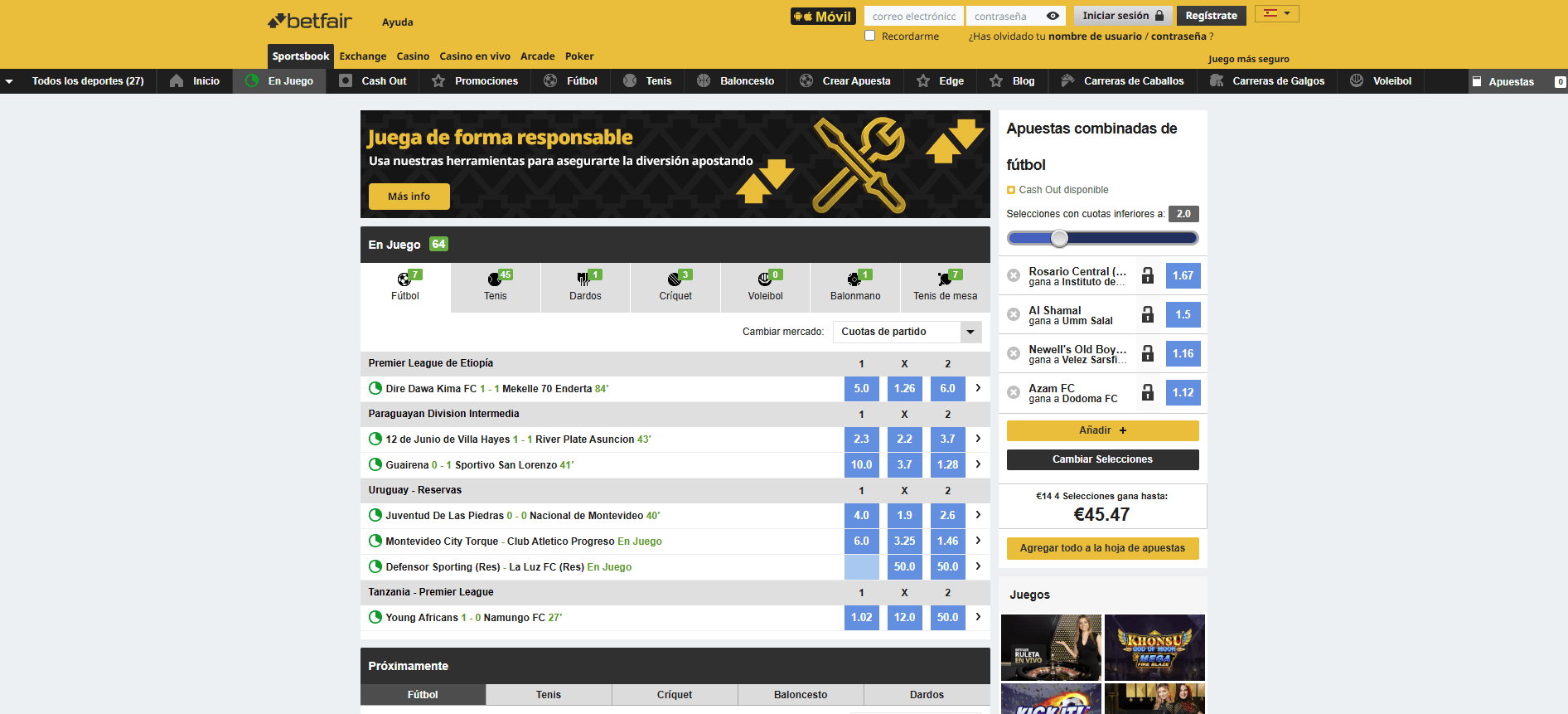Expand Todos los deportes menu arrow

pyautogui.click(x=9, y=81)
